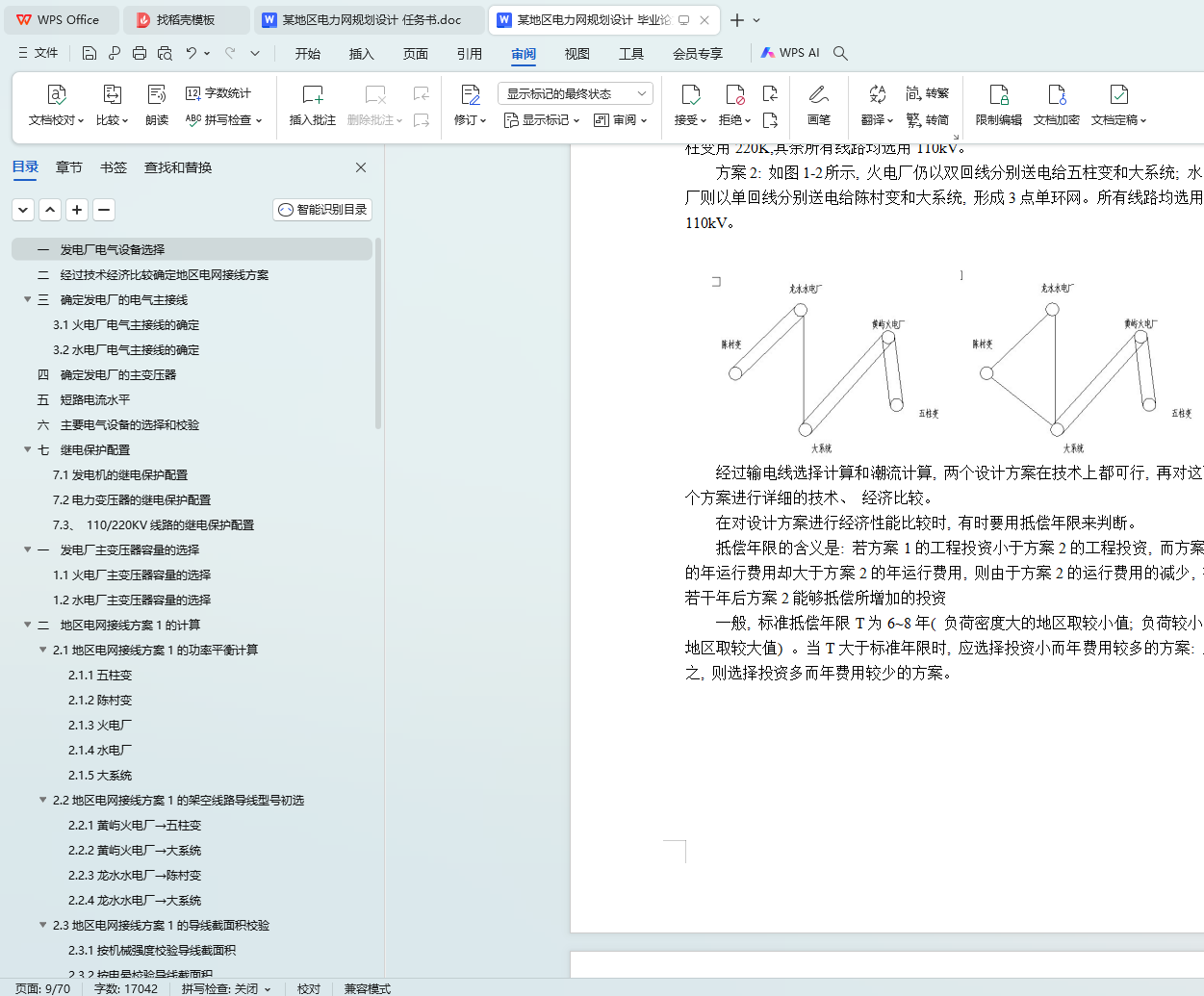Click the print preview icon

[165, 53]
